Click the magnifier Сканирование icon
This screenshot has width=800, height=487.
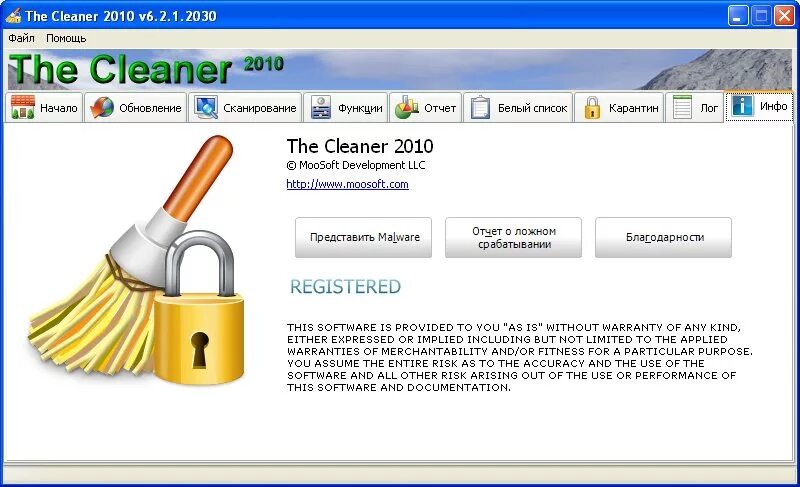click(x=206, y=108)
